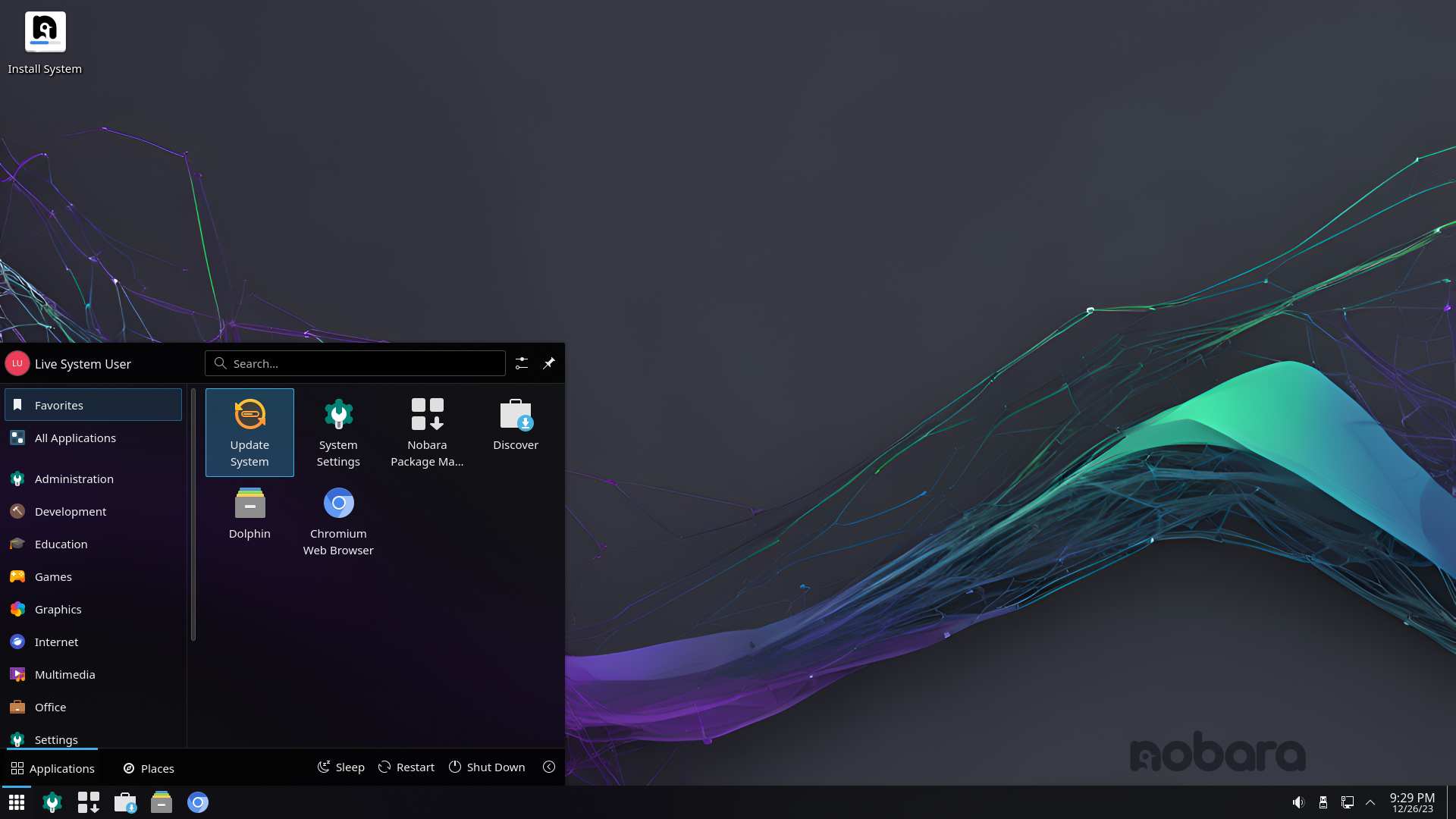The width and height of the screenshot is (1456, 819).
Task: Launch System Settings from favorites grid
Action: (338, 431)
